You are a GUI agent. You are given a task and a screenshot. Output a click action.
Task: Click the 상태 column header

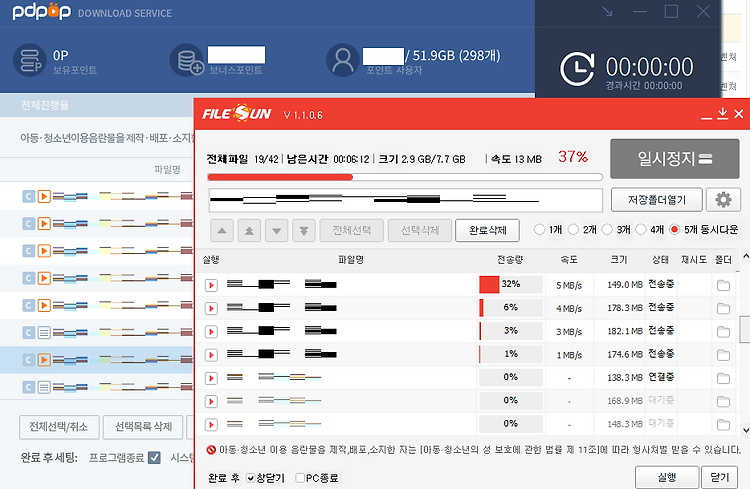pyautogui.click(x=661, y=260)
